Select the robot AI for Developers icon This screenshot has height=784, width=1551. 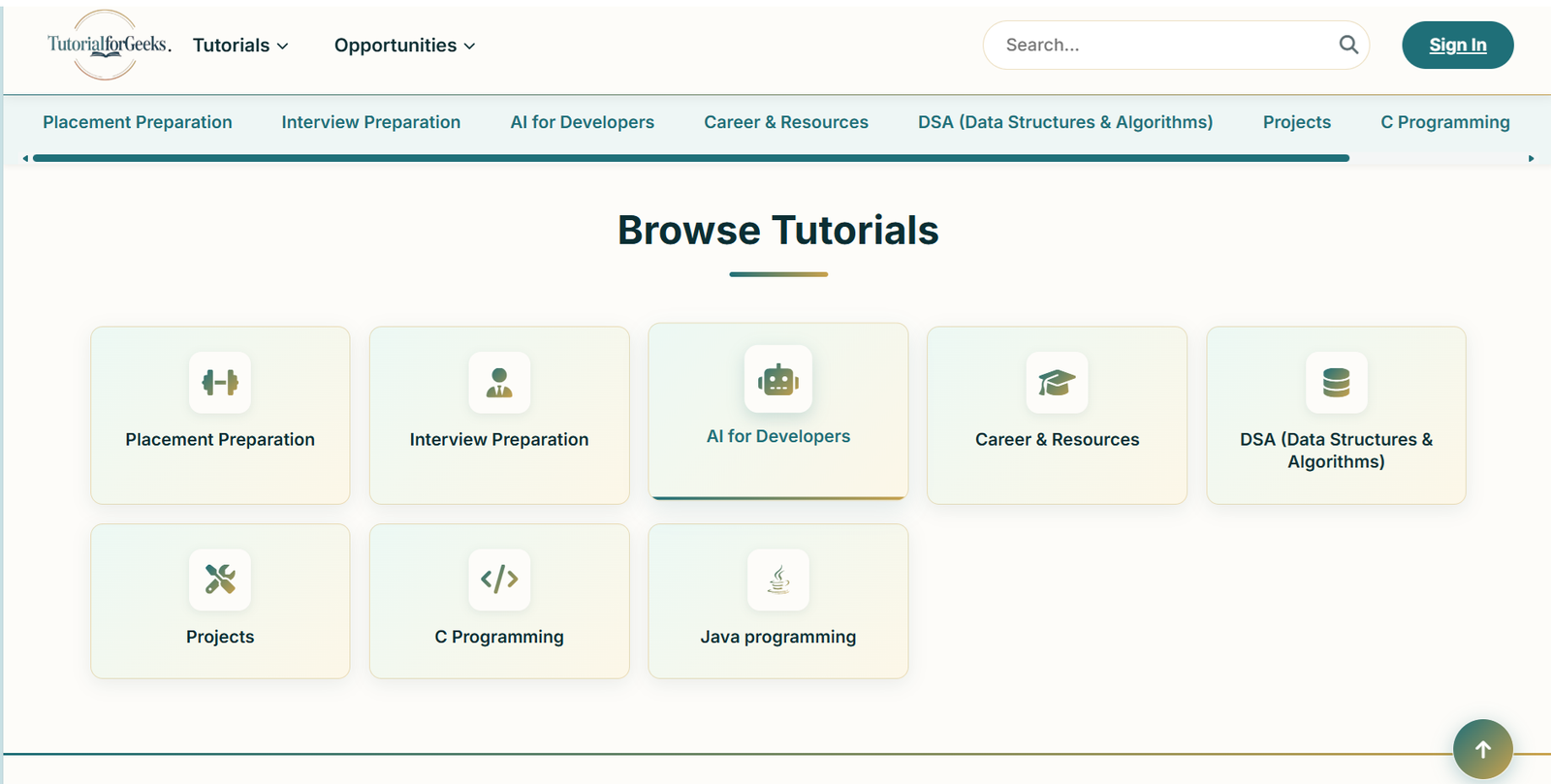tap(778, 379)
